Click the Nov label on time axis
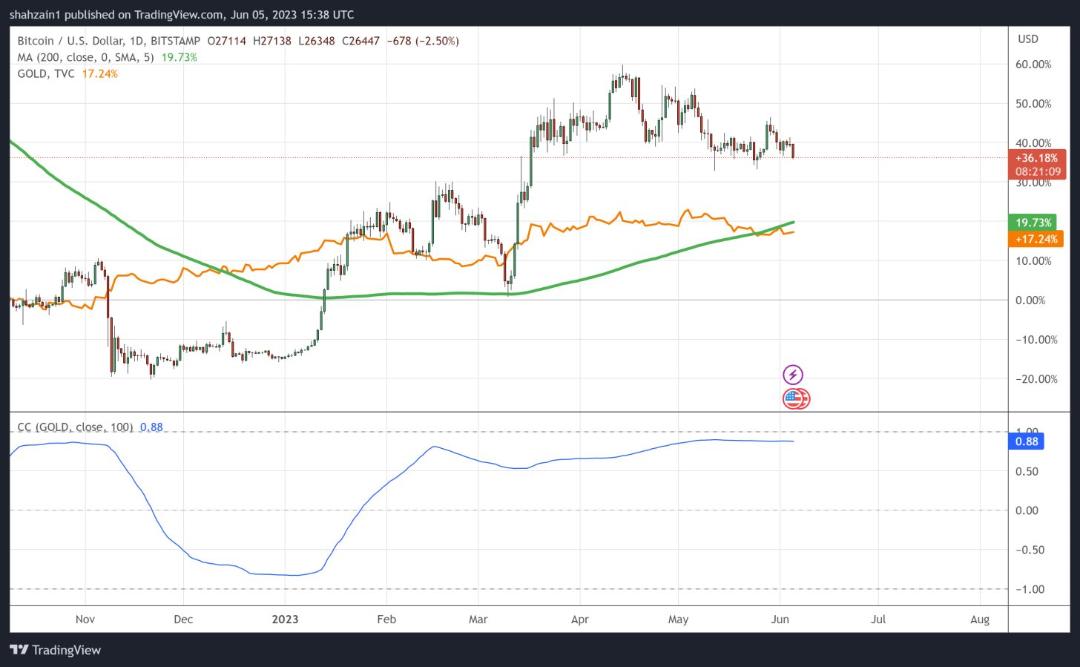The width and height of the screenshot is (1080, 667). pyautogui.click(x=85, y=619)
